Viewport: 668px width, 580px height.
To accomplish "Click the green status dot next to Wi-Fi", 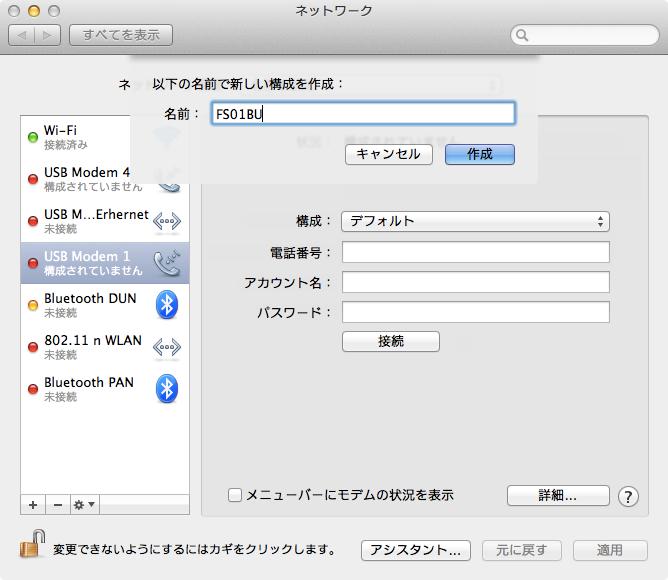I will [x=33, y=137].
